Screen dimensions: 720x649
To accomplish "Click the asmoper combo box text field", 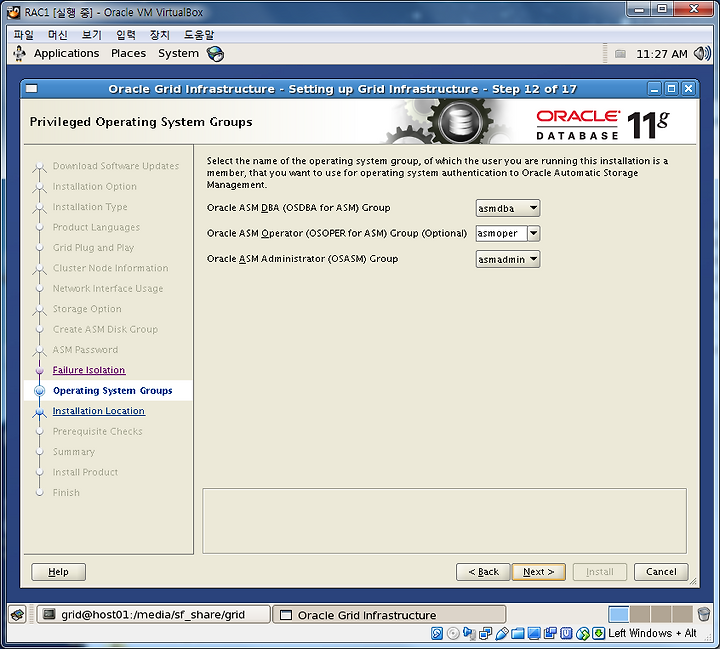I will [x=501, y=233].
